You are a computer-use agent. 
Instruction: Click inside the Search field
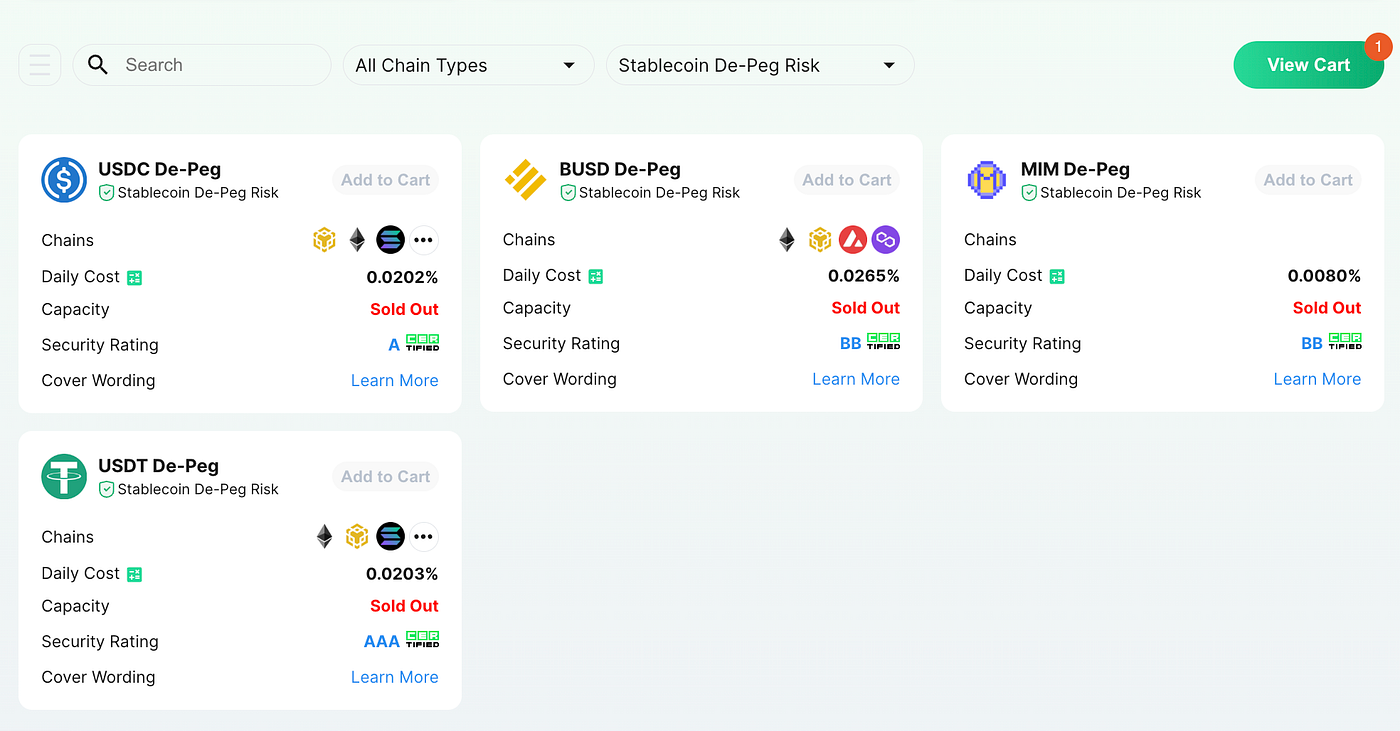[202, 65]
